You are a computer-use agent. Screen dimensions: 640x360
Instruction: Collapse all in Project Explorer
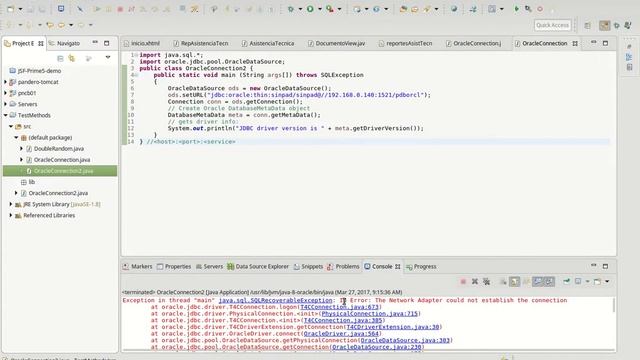pyautogui.click(x=60, y=58)
